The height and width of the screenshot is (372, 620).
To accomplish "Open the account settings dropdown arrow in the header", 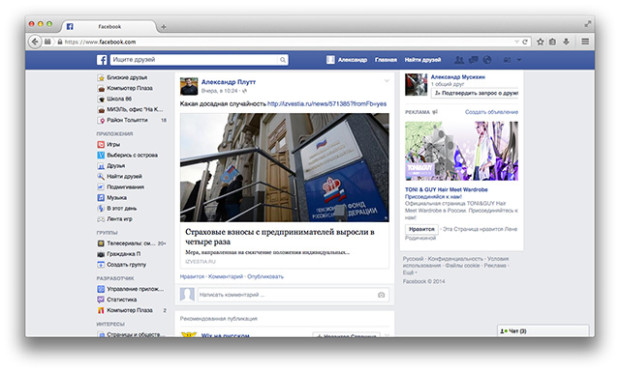I will tap(519, 60).
